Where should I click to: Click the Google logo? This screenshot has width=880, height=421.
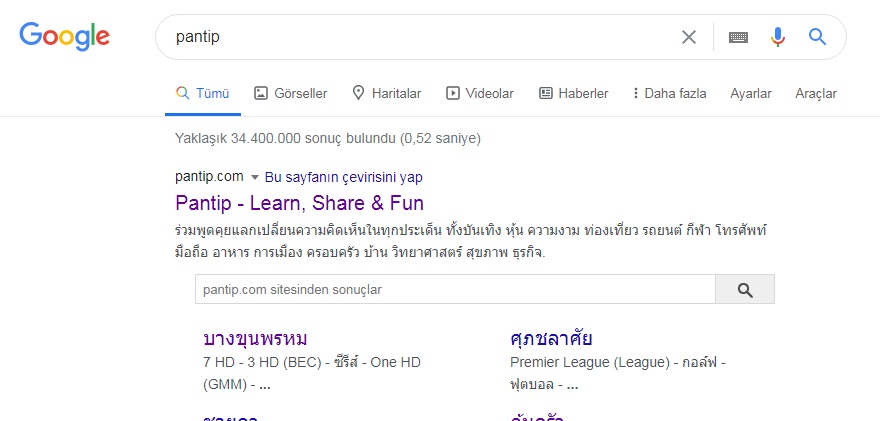[x=65, y=36]
